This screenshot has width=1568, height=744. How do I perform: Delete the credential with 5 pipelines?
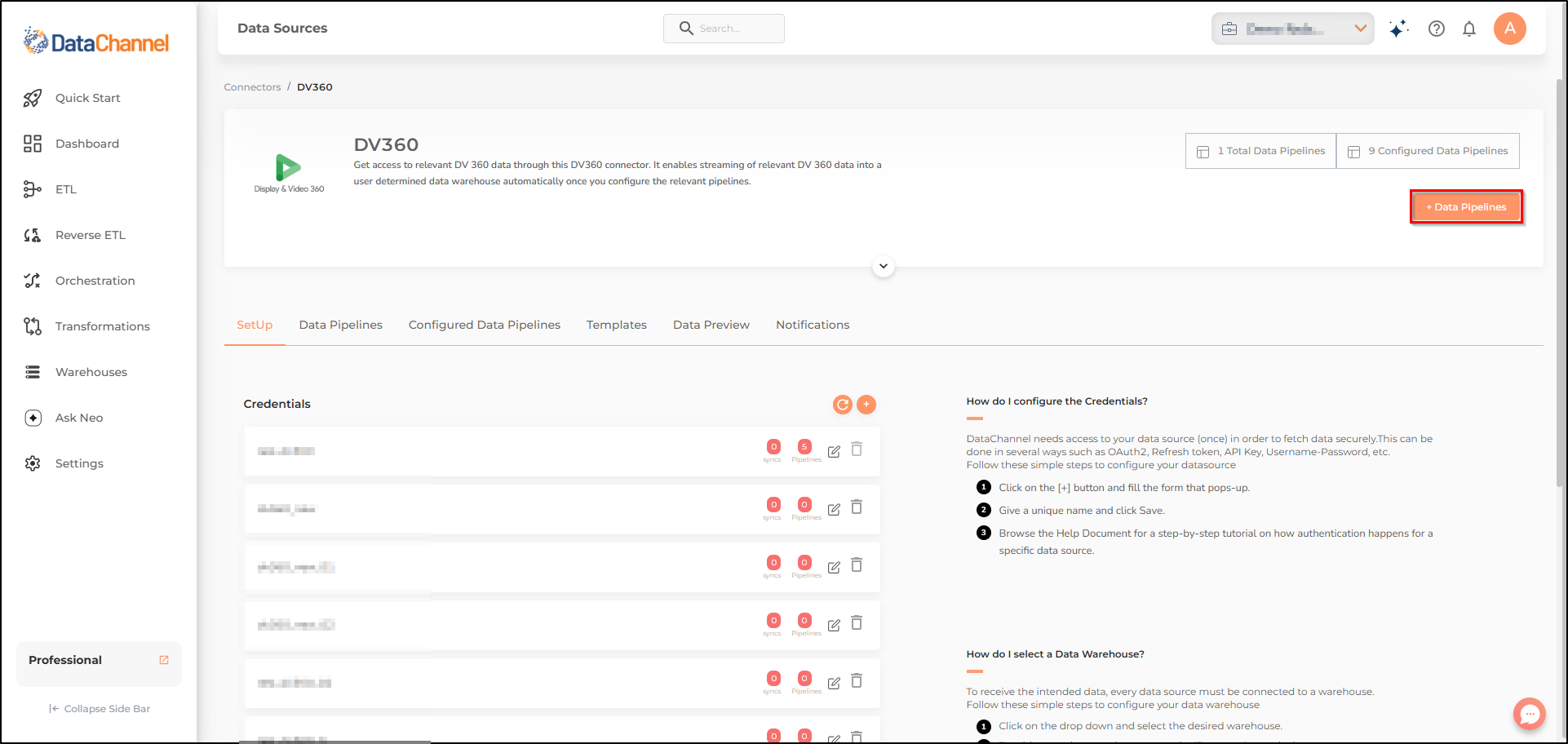coord(857,449)
